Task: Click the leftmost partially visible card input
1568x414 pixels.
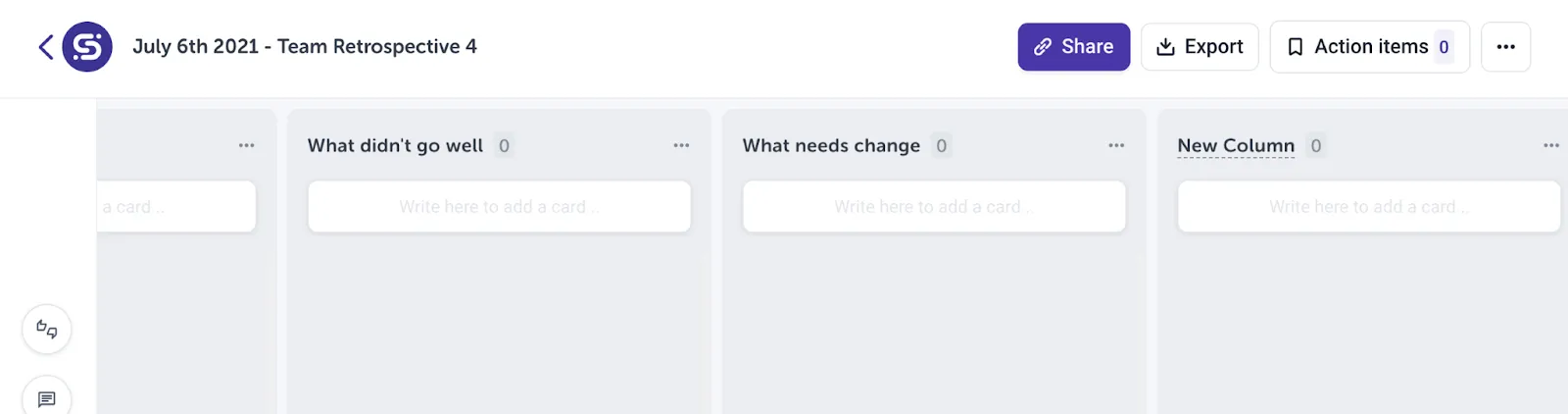Action: click(x=176, y=207)
